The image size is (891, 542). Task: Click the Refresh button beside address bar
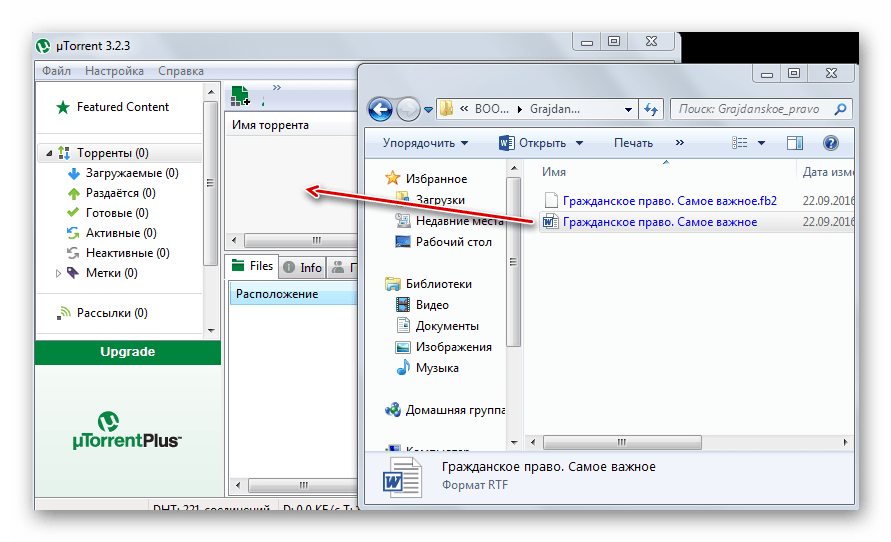tap(651, 109)
